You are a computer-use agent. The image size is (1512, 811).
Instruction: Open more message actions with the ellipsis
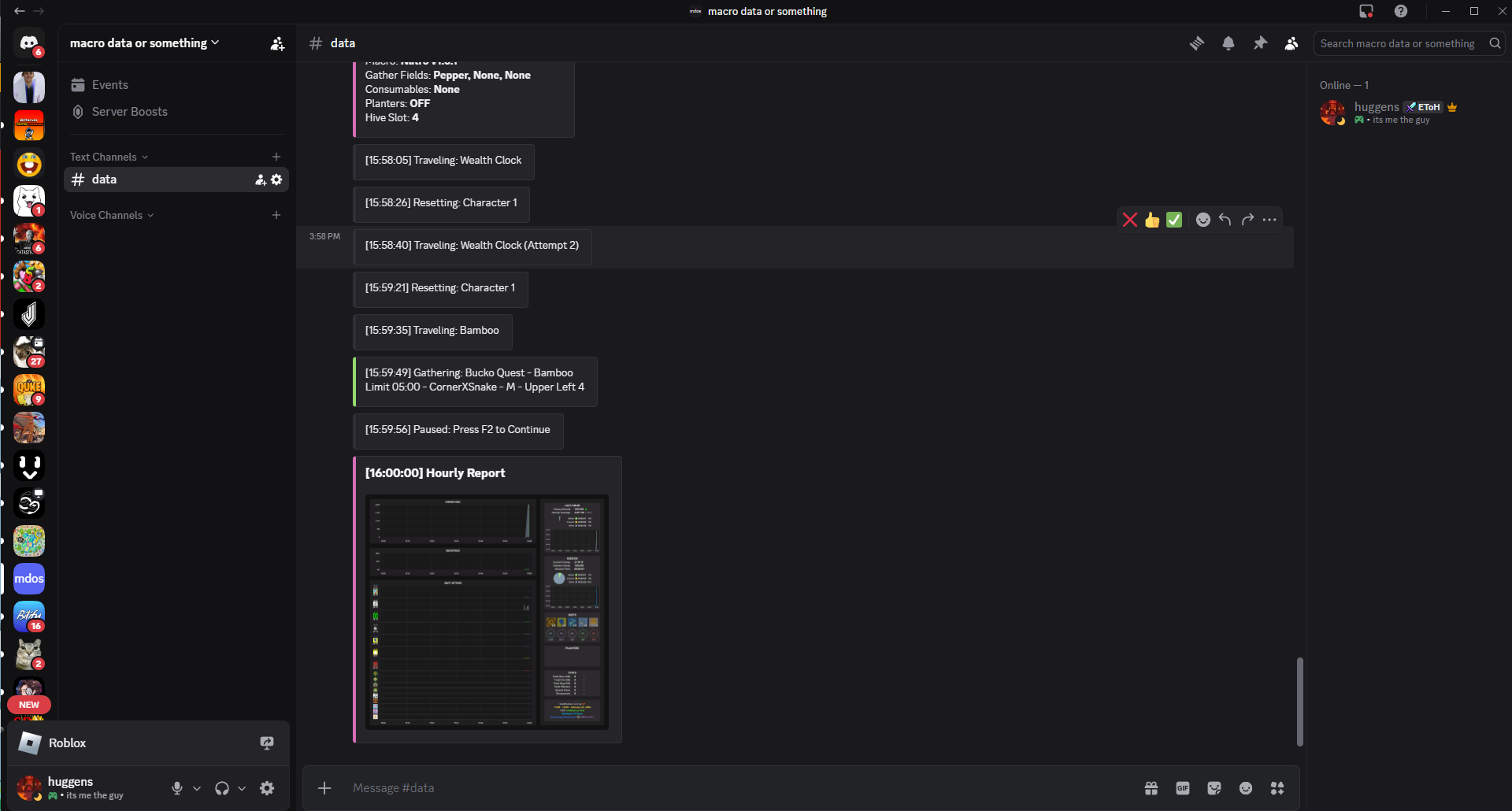[x=1269, y=220]
